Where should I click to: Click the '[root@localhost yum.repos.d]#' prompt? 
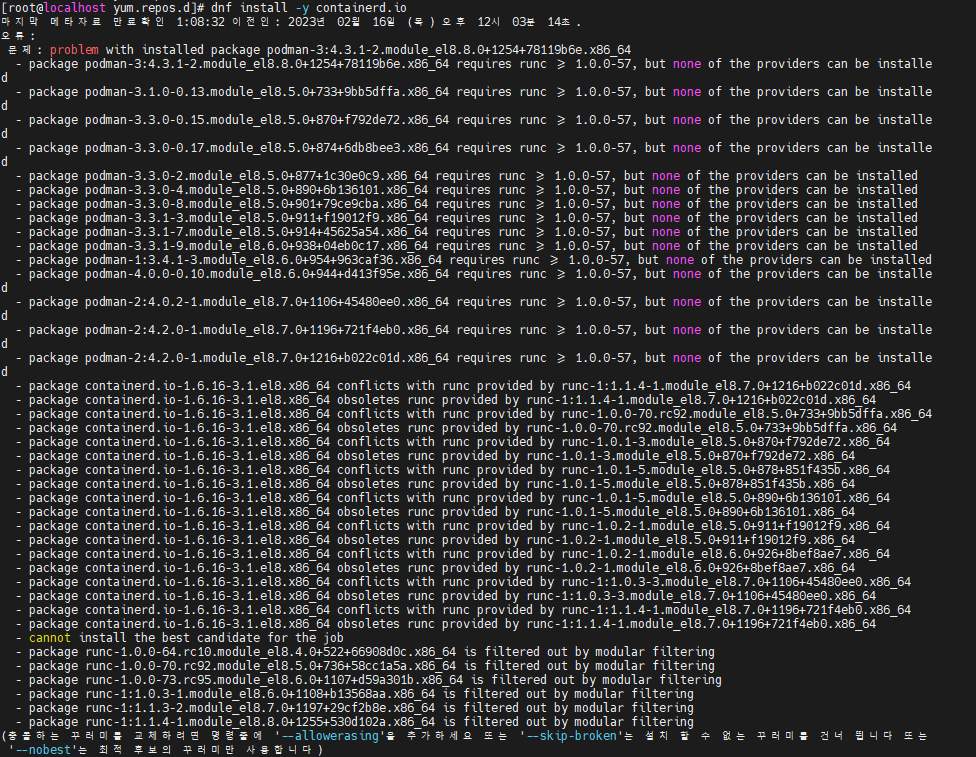103,8
